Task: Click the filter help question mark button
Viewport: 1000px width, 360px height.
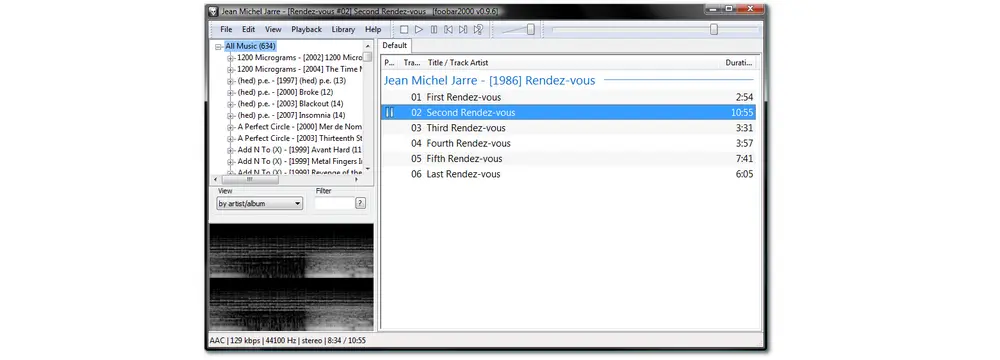Action: 360,203
